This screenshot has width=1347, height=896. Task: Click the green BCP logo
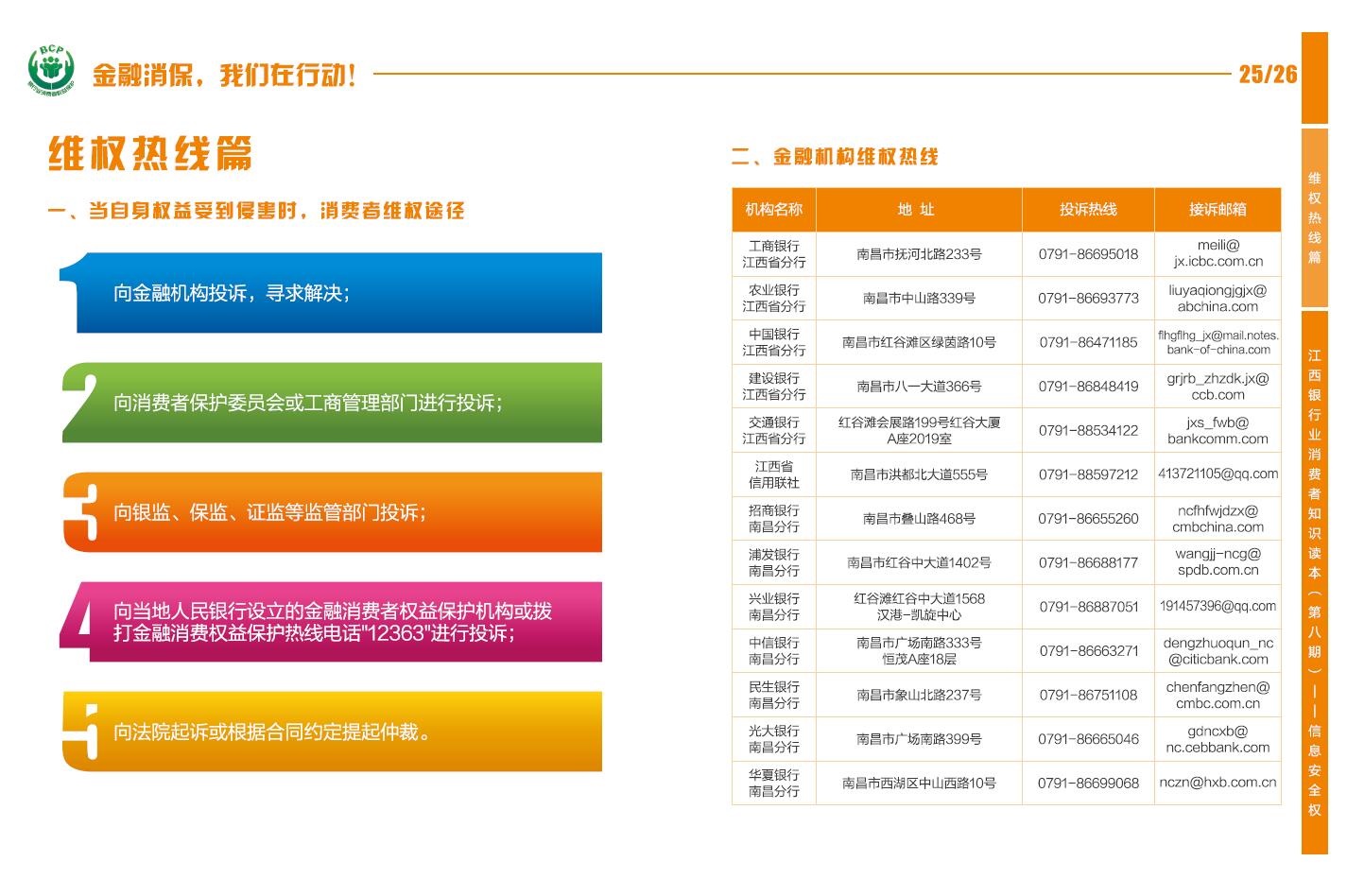click(x=51, y=70)
